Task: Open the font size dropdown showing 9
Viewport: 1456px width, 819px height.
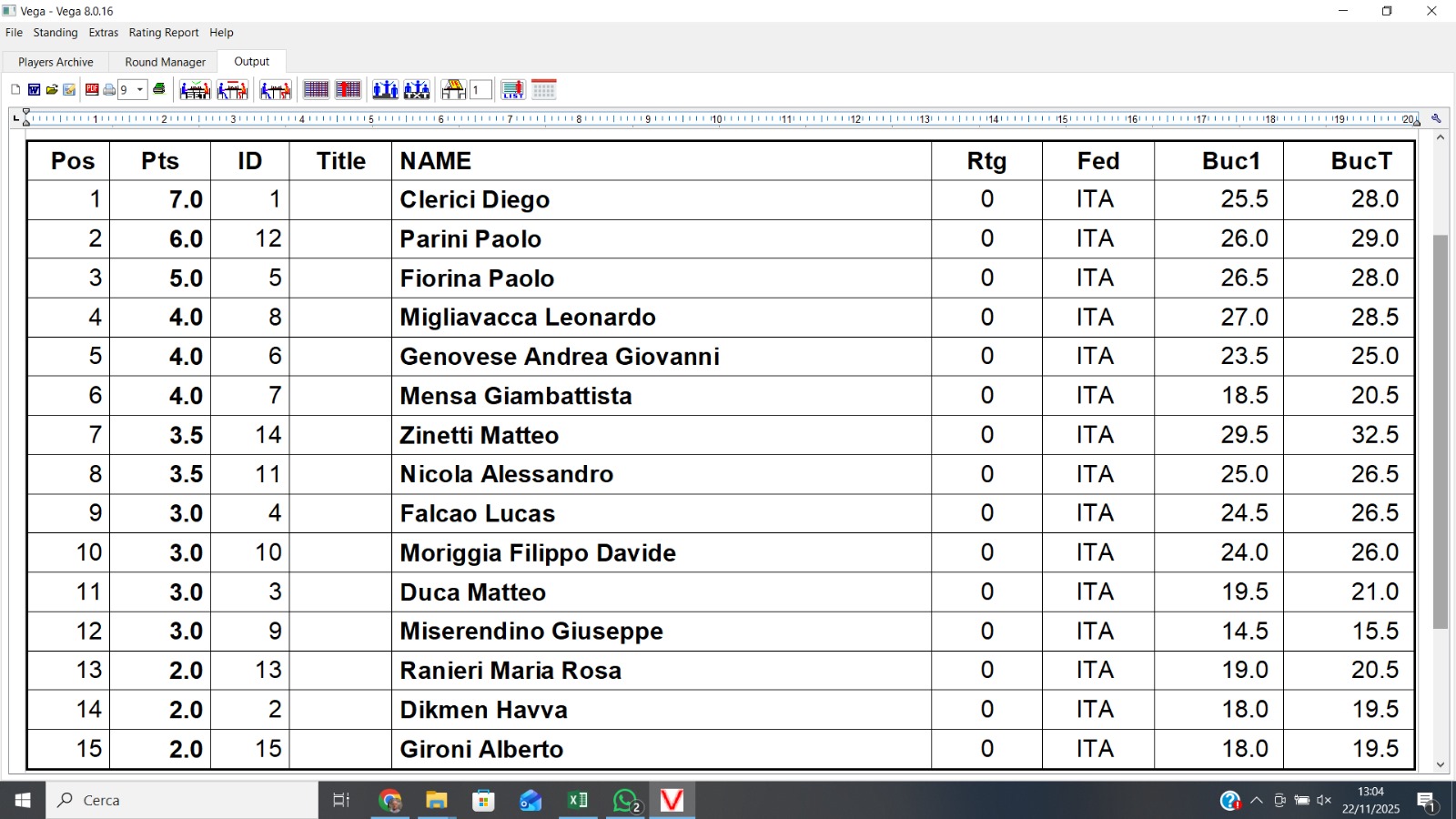Action: pos(140,90)
